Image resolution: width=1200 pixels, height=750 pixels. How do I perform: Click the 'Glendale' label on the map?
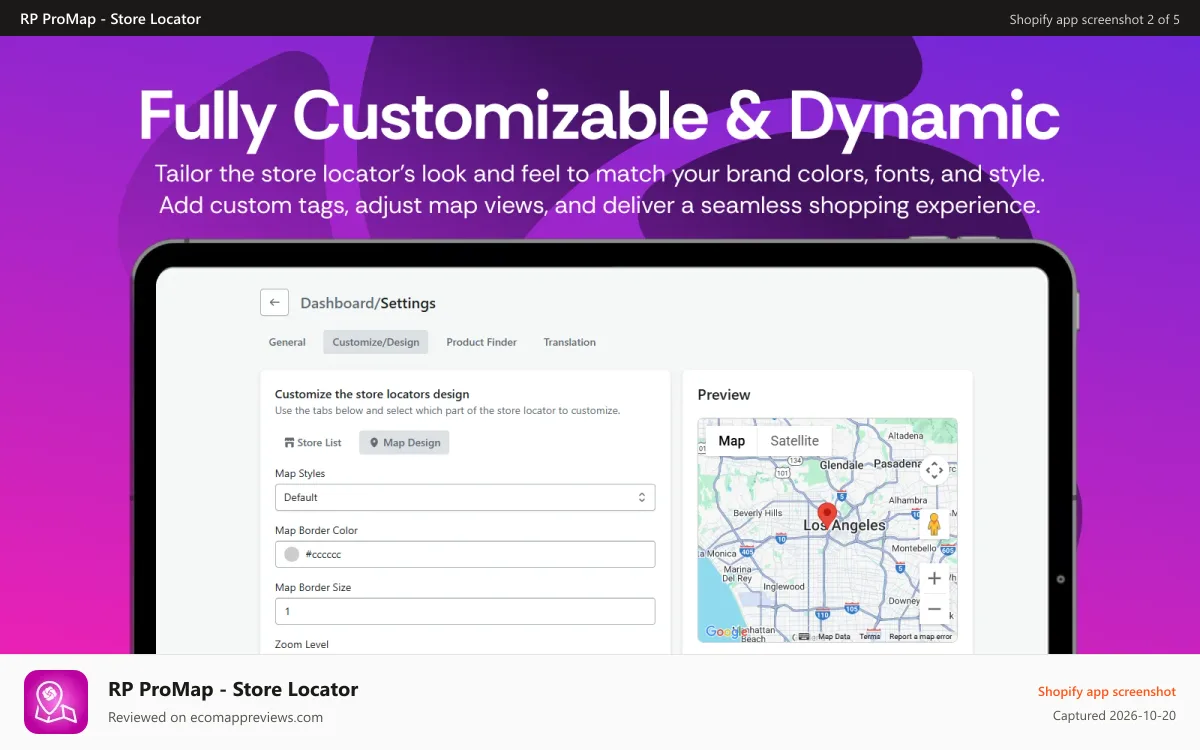point(841,465)
